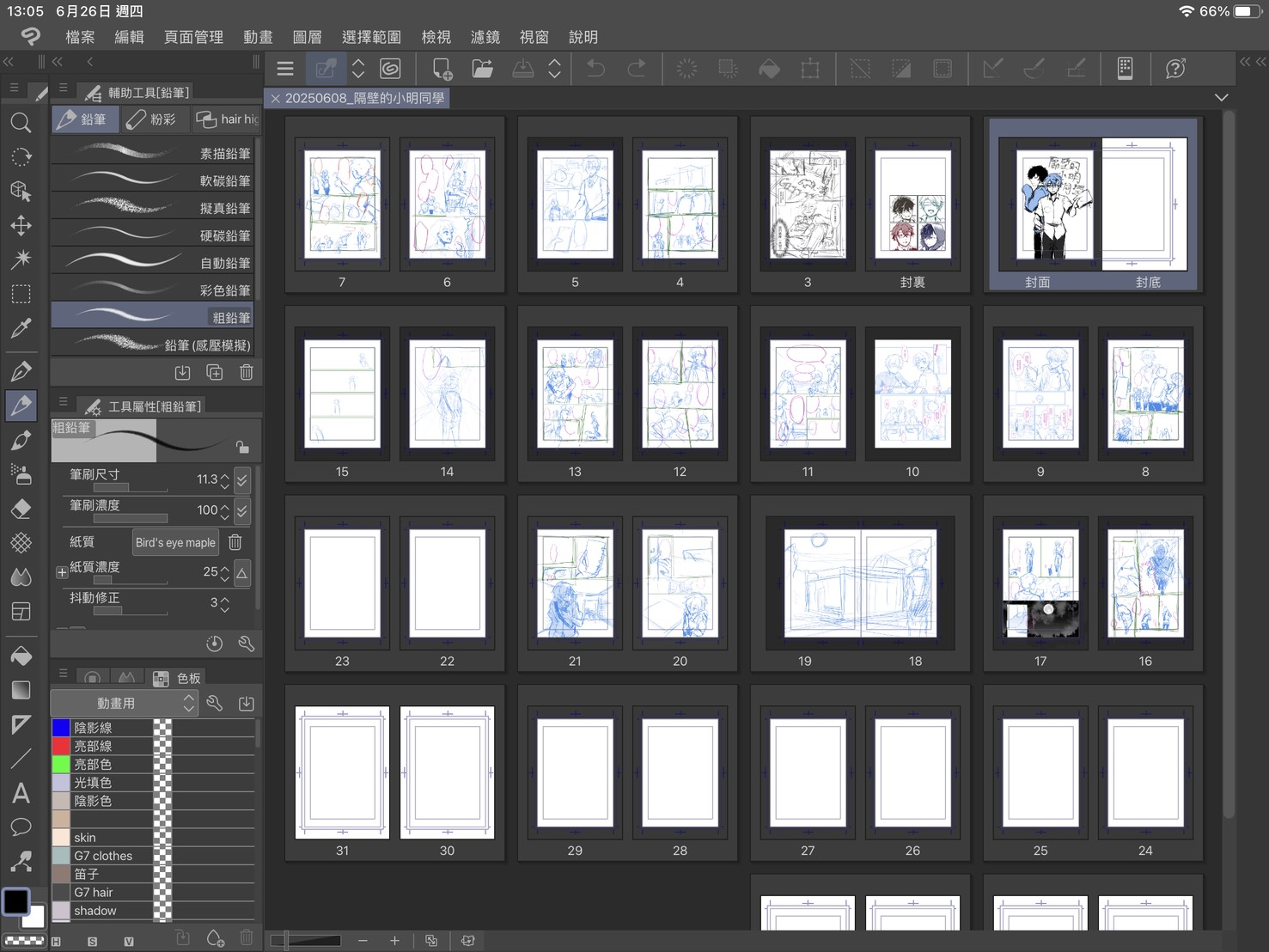
Task: Toggle the selection border display icon
Action: click(943, 69)
